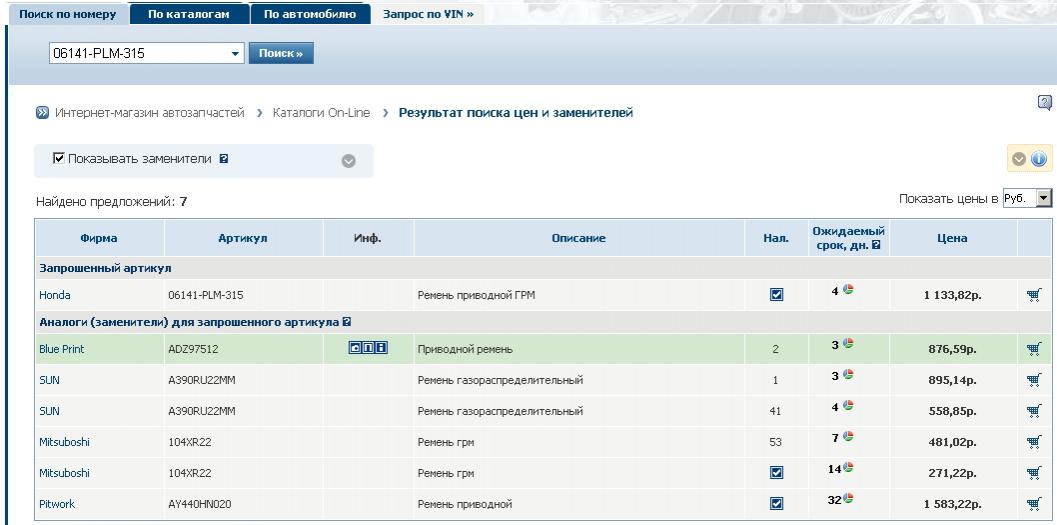This screenshot has height=525, width=1057.
Task: Expand the chevron in the yellow info panel
Action: [x=1019, y=159]
